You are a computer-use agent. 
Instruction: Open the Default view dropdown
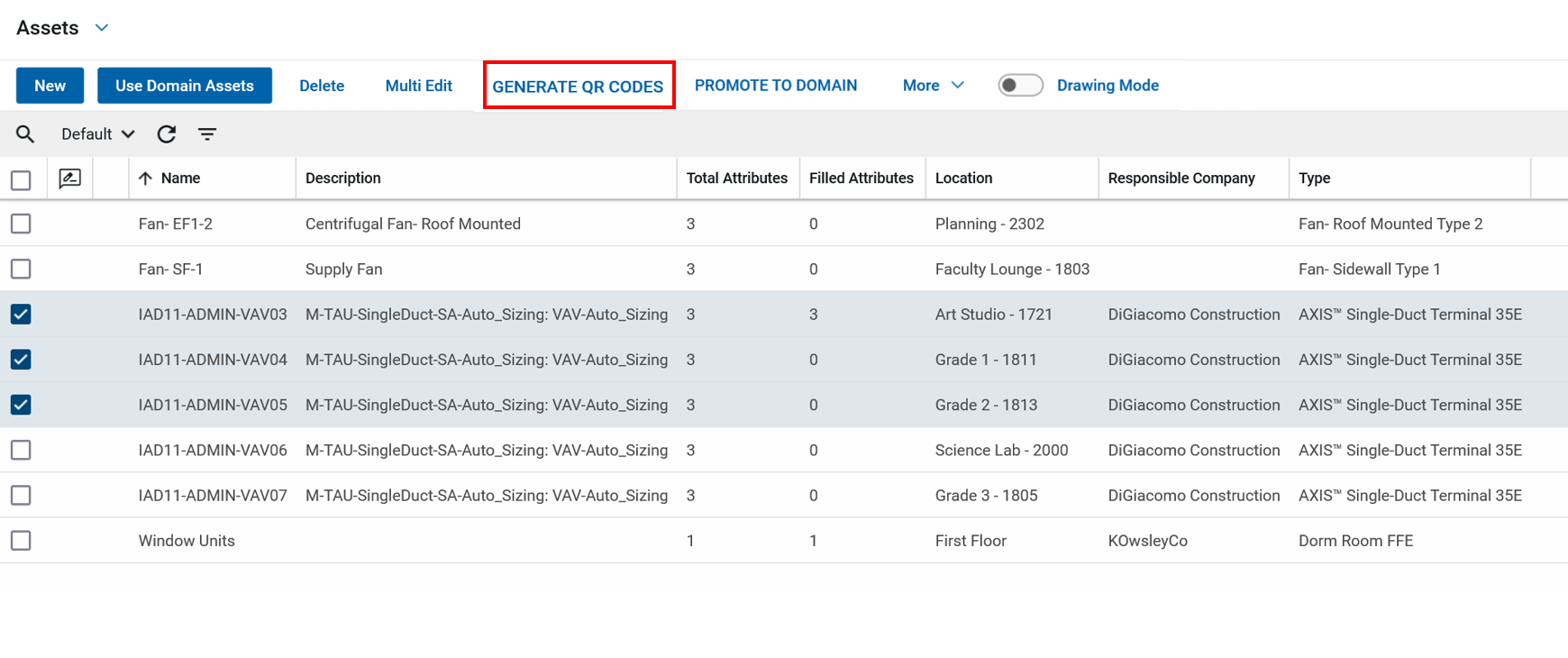[x=97, y=134]
